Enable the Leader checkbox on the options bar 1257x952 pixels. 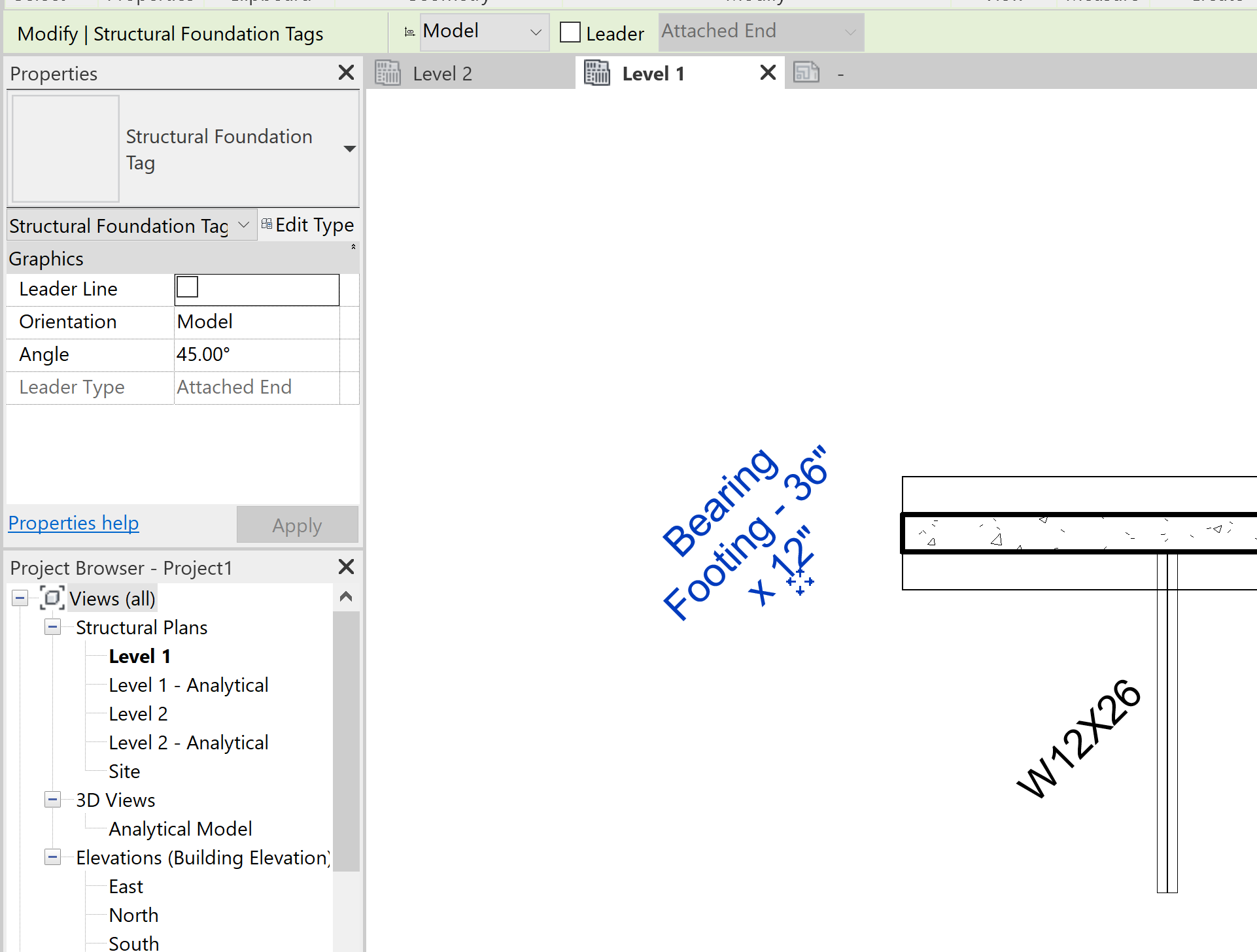tap(570, 31)
